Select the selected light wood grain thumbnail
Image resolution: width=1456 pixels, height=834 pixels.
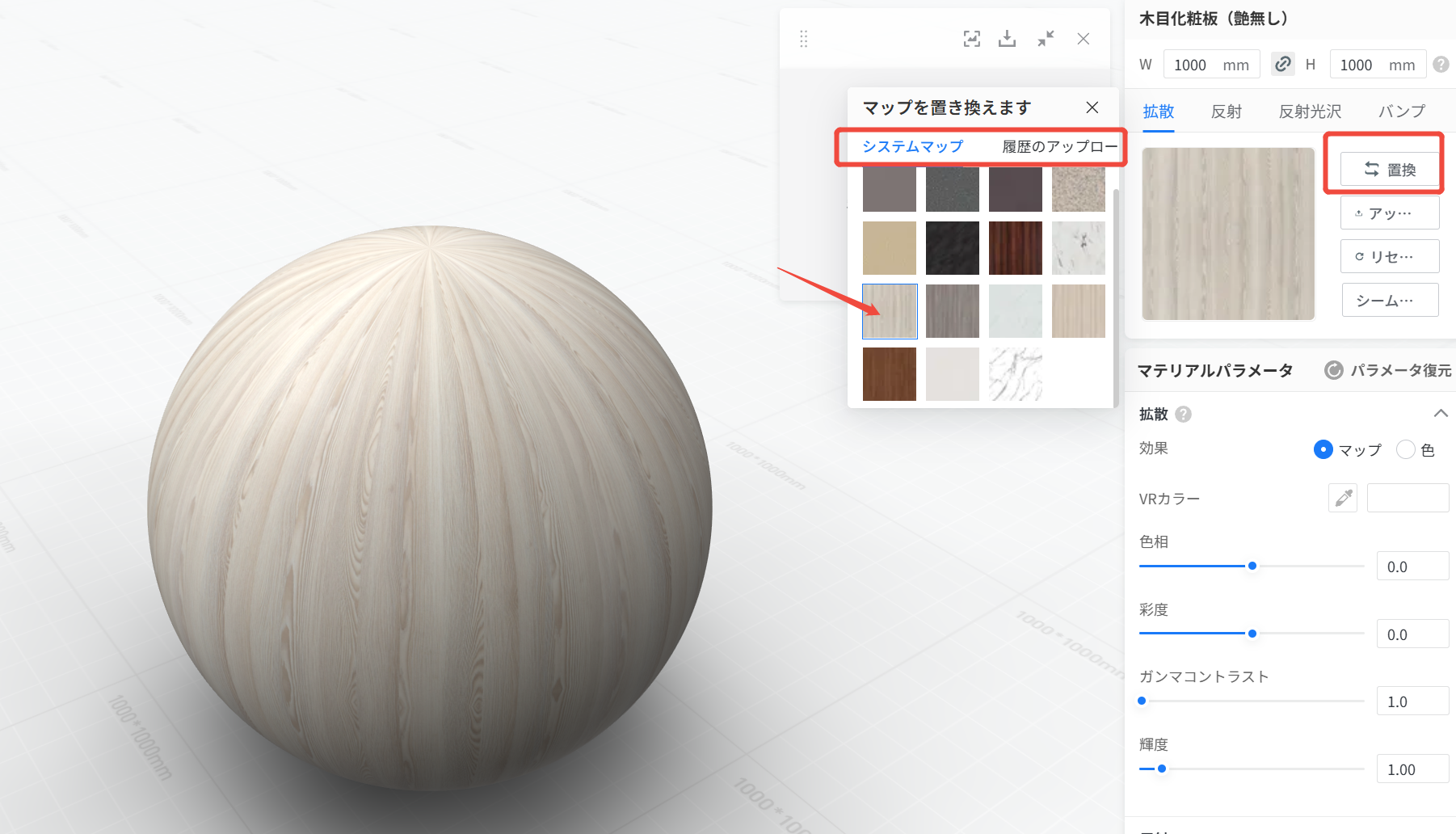pyautogui.click(x=890, y=311)
